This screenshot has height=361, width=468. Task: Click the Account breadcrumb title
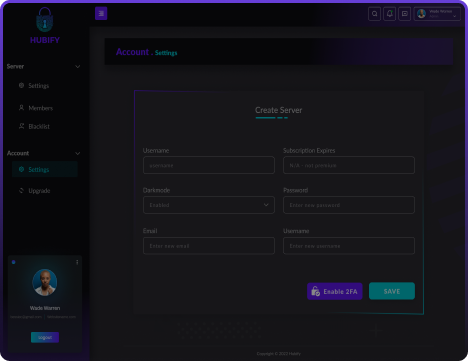(x=132, y=52)
